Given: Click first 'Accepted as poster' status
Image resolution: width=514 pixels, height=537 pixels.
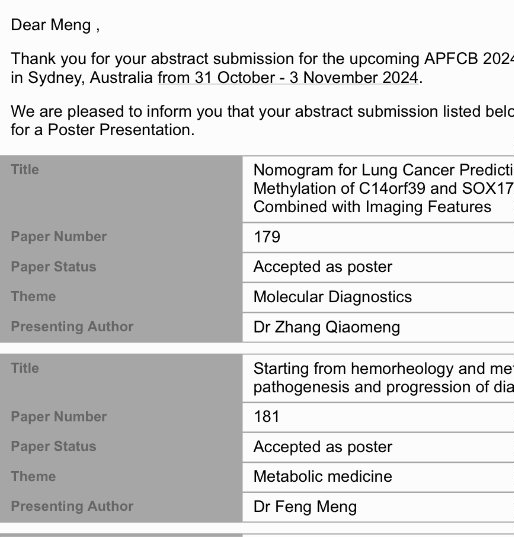Looking at the screenshot, I should coord(323,267).
